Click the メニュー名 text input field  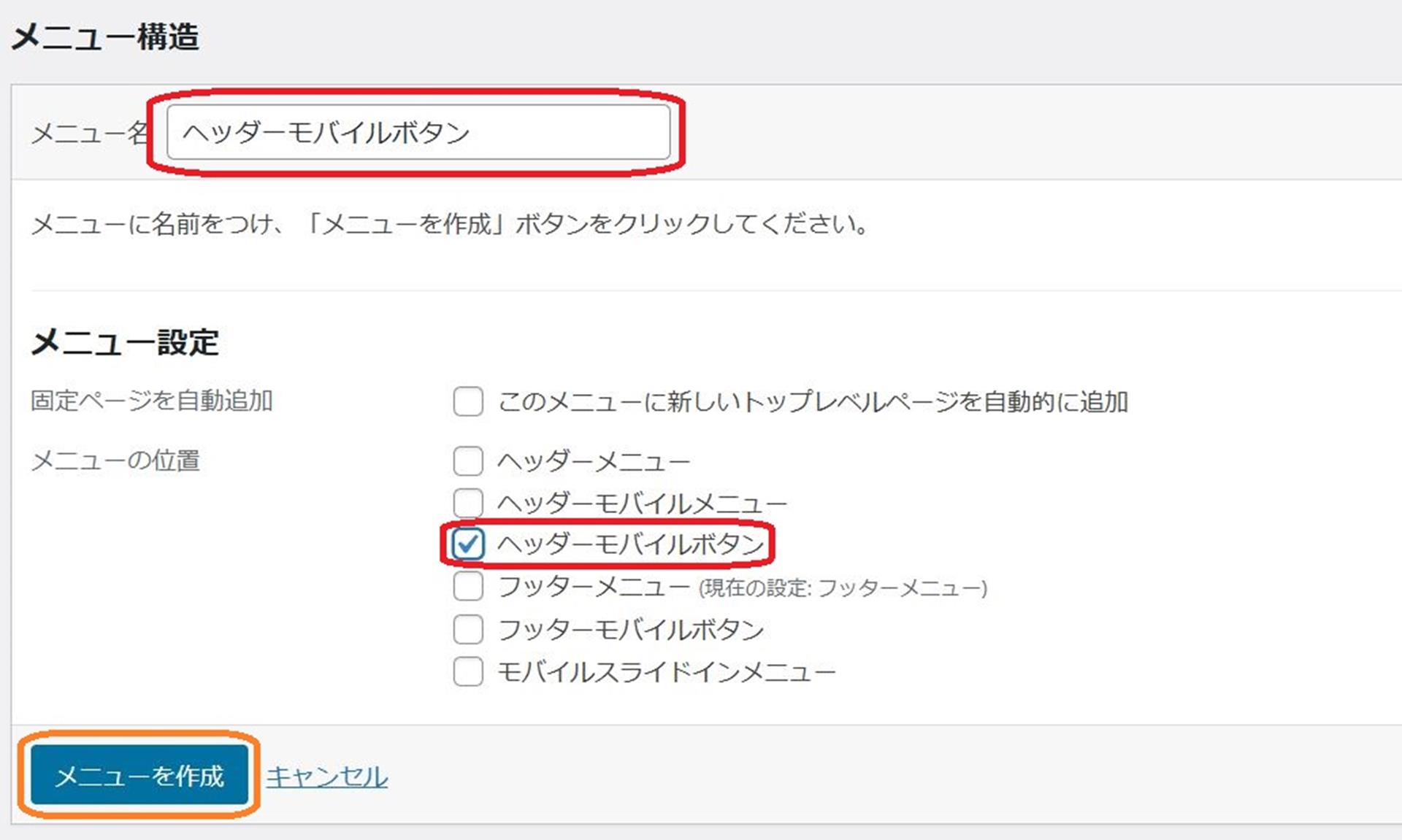click(x=418, y=132)
